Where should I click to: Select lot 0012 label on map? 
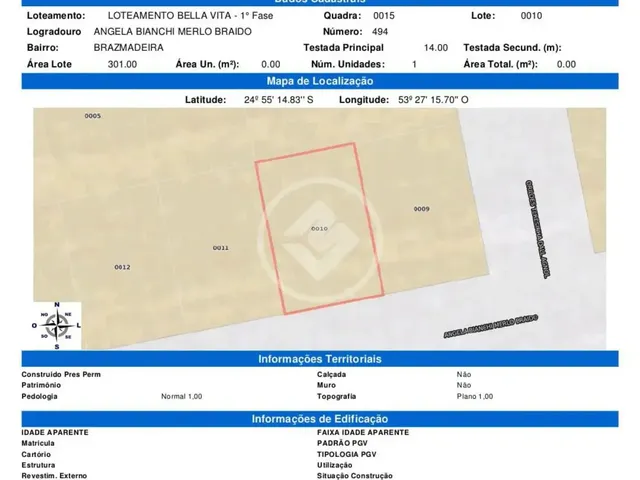pyautogui.click(x=122, y=267)
